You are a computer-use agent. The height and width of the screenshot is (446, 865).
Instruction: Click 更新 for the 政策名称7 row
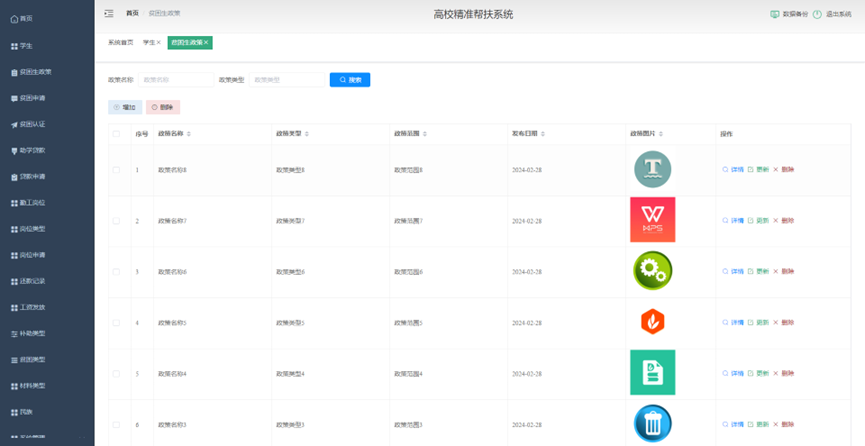759,221
